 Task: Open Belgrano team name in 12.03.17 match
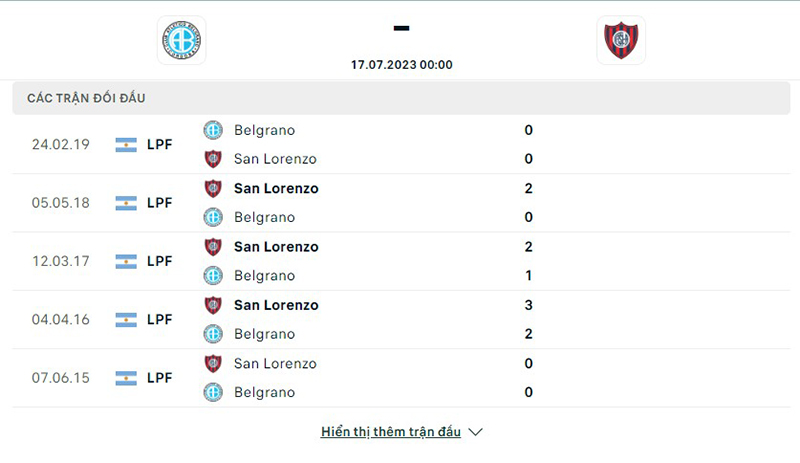[x=264, y=276]
